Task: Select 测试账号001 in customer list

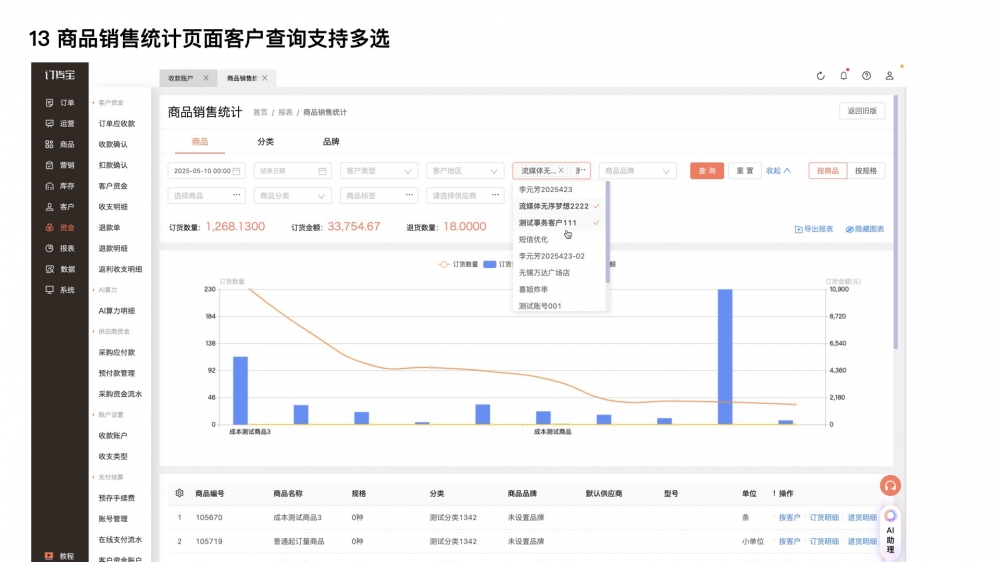Action: 559,306
